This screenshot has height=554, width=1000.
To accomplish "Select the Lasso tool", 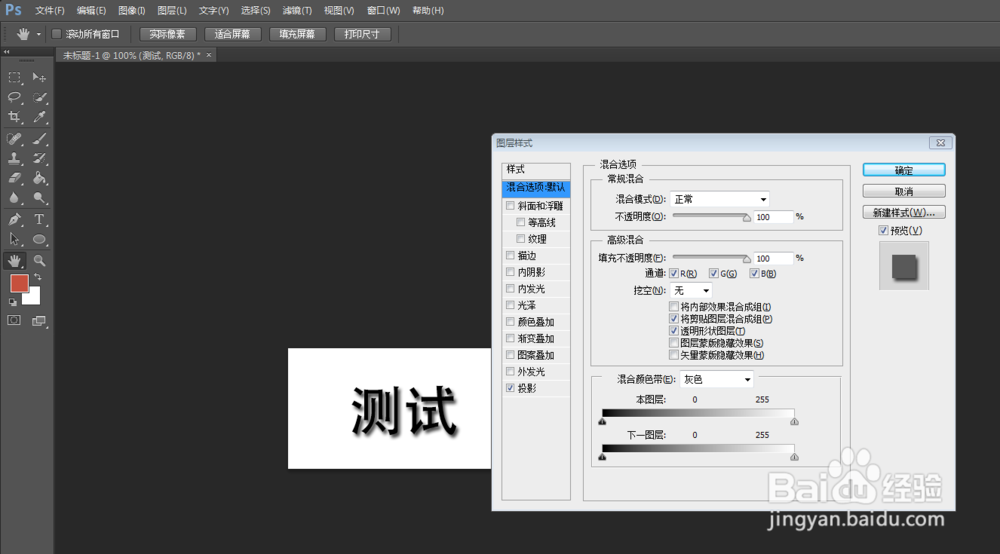I will coord(14,98).
